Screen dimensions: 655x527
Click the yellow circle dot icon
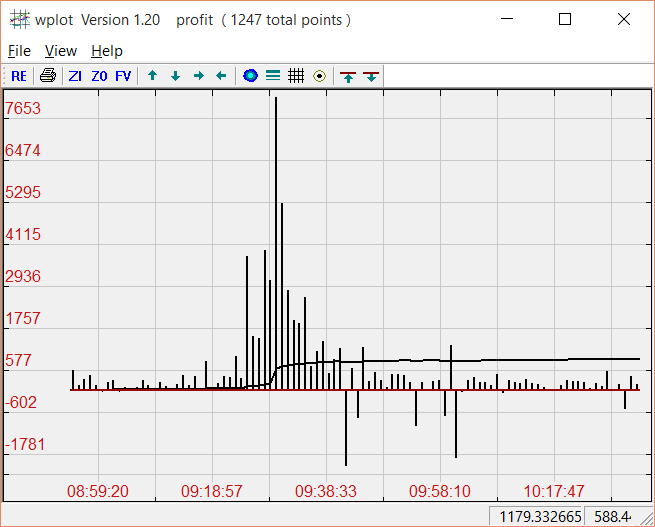320,76
